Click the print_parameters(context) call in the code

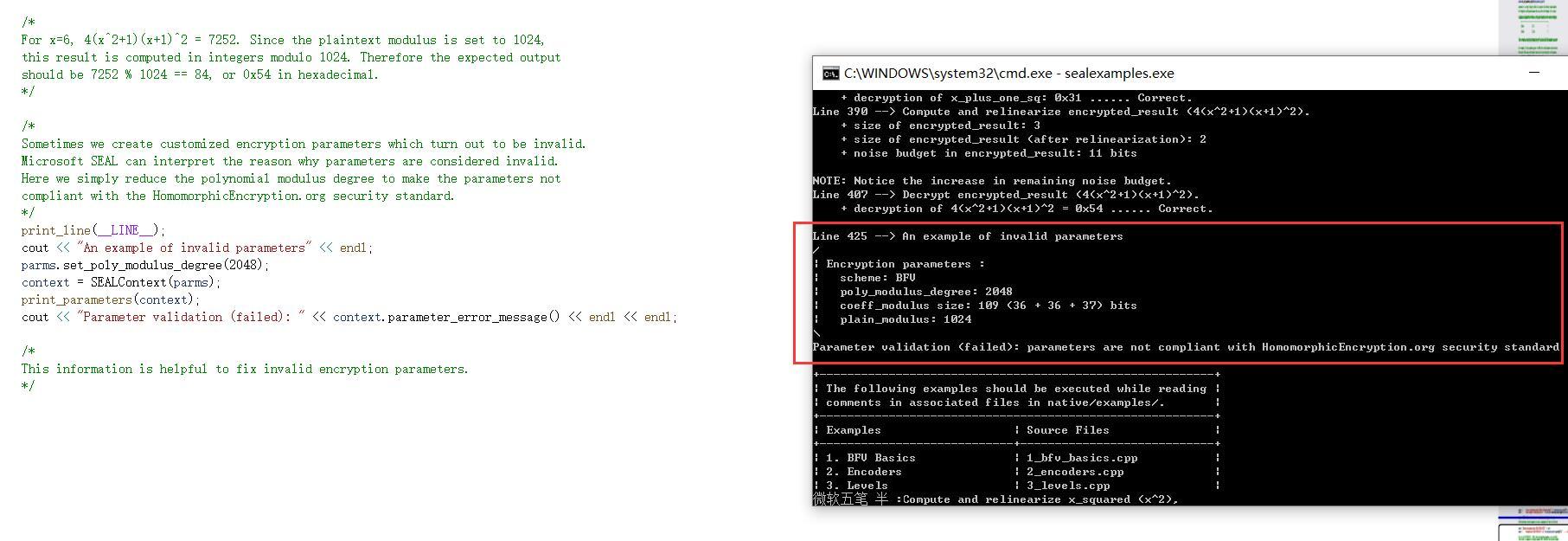[111, 299]
